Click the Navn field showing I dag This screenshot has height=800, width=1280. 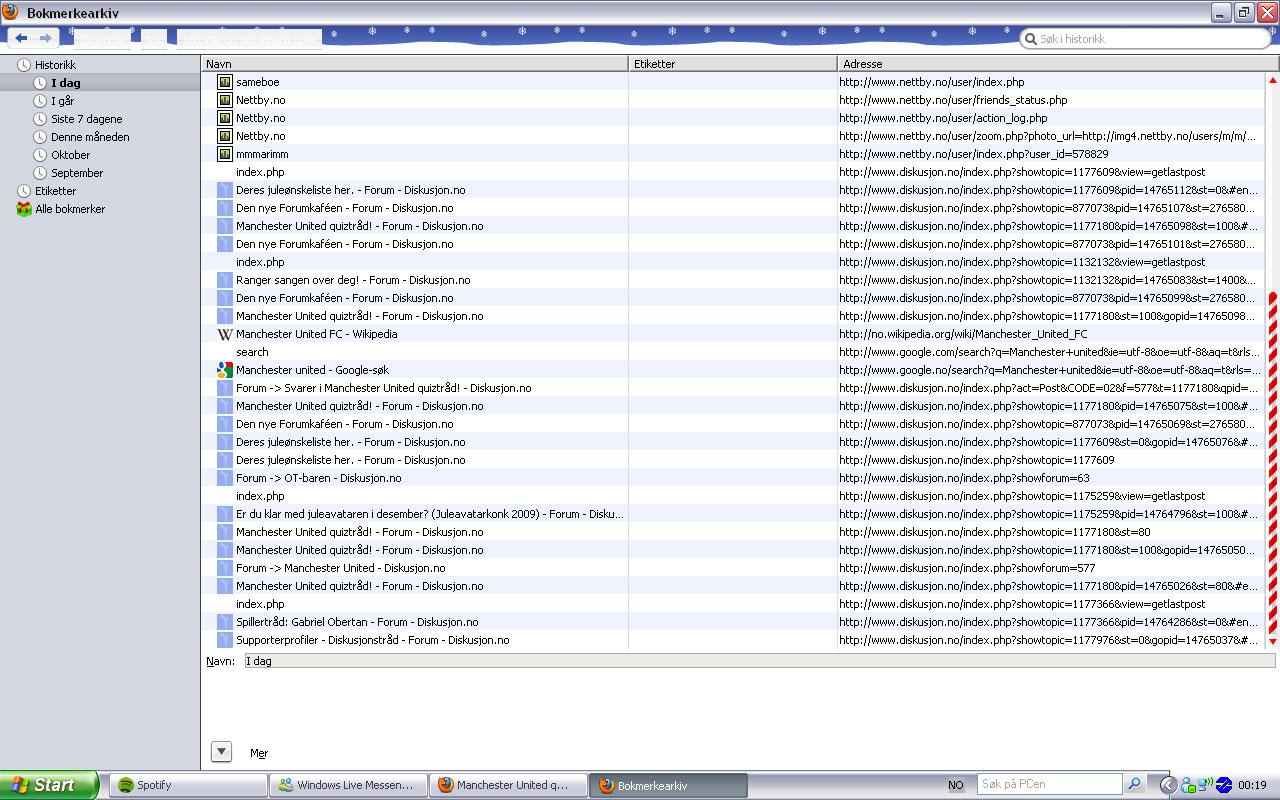click(x=759, y=661)
